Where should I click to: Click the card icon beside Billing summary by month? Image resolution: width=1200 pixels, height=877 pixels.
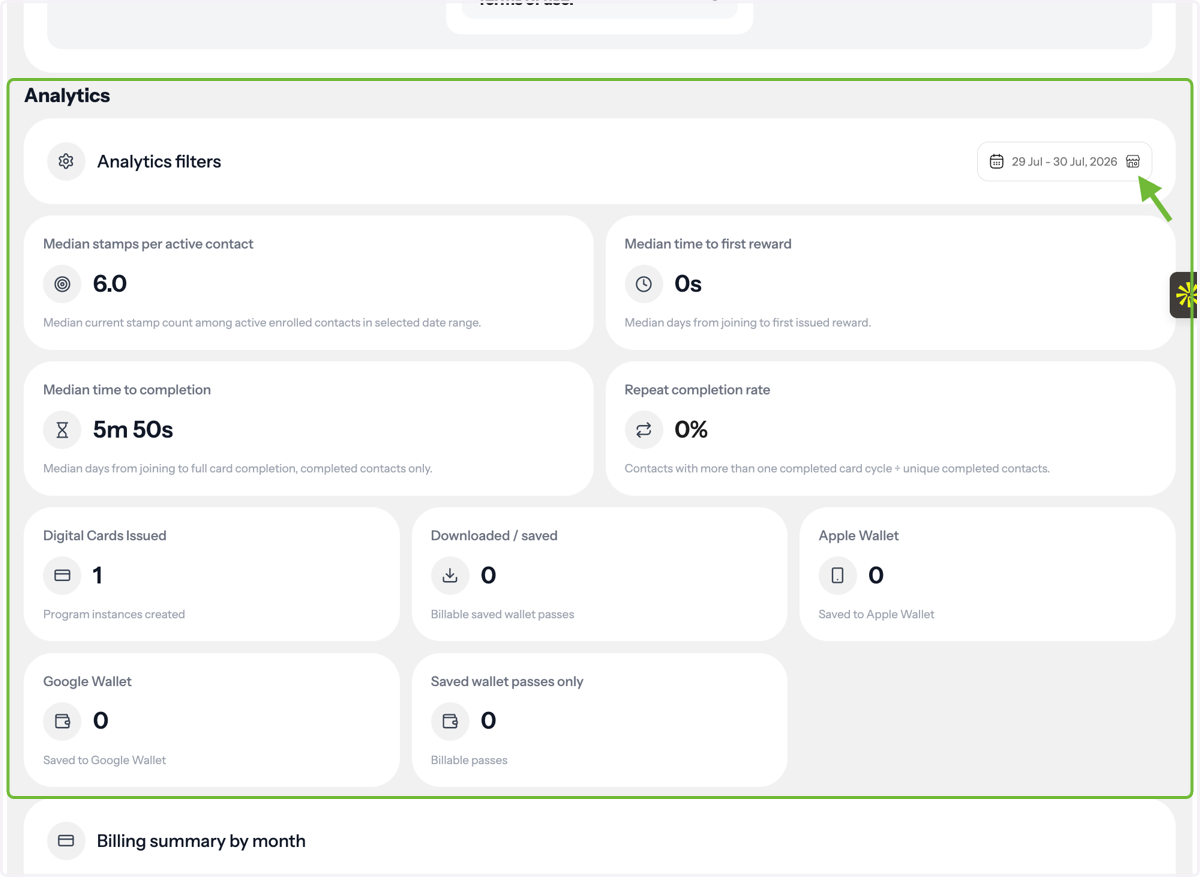(x=66, y=841)
